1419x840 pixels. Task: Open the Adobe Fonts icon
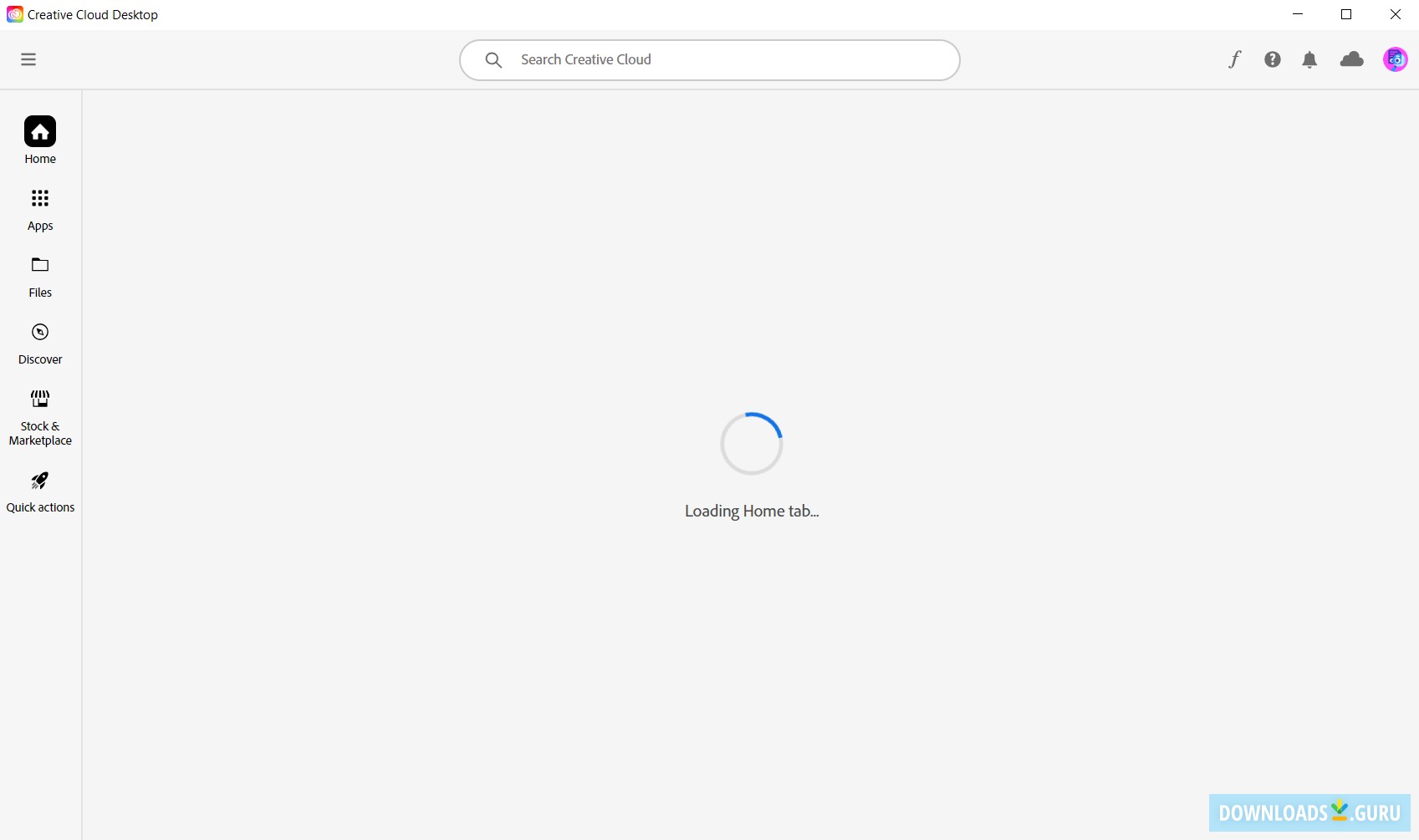click(1234, 59)
